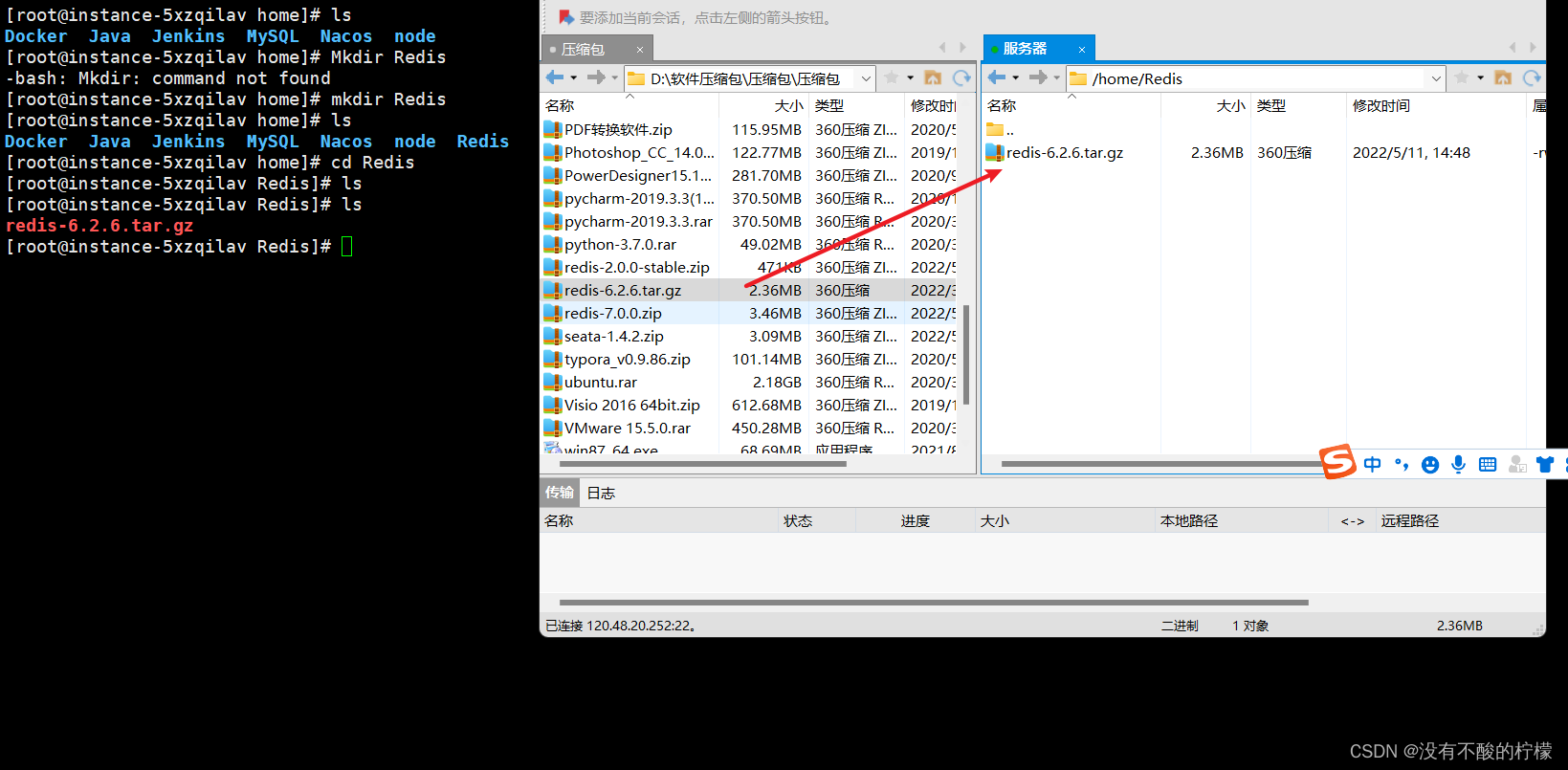Click local pane horizontal scrollbar
Screen dimensions: 1568x770
(x=703, y=464)
